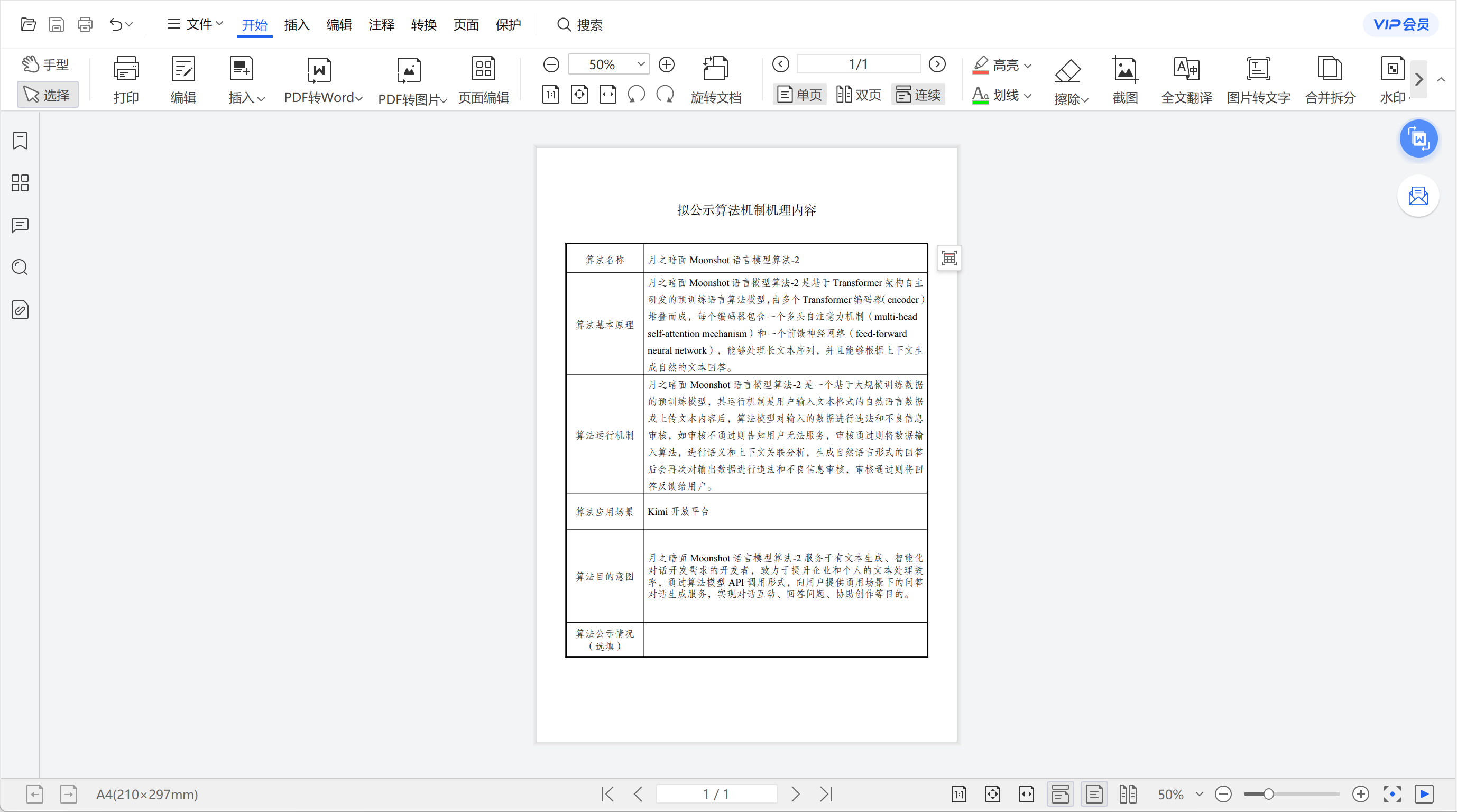Click the table extraction icon beside the table

tap(949, 259)
